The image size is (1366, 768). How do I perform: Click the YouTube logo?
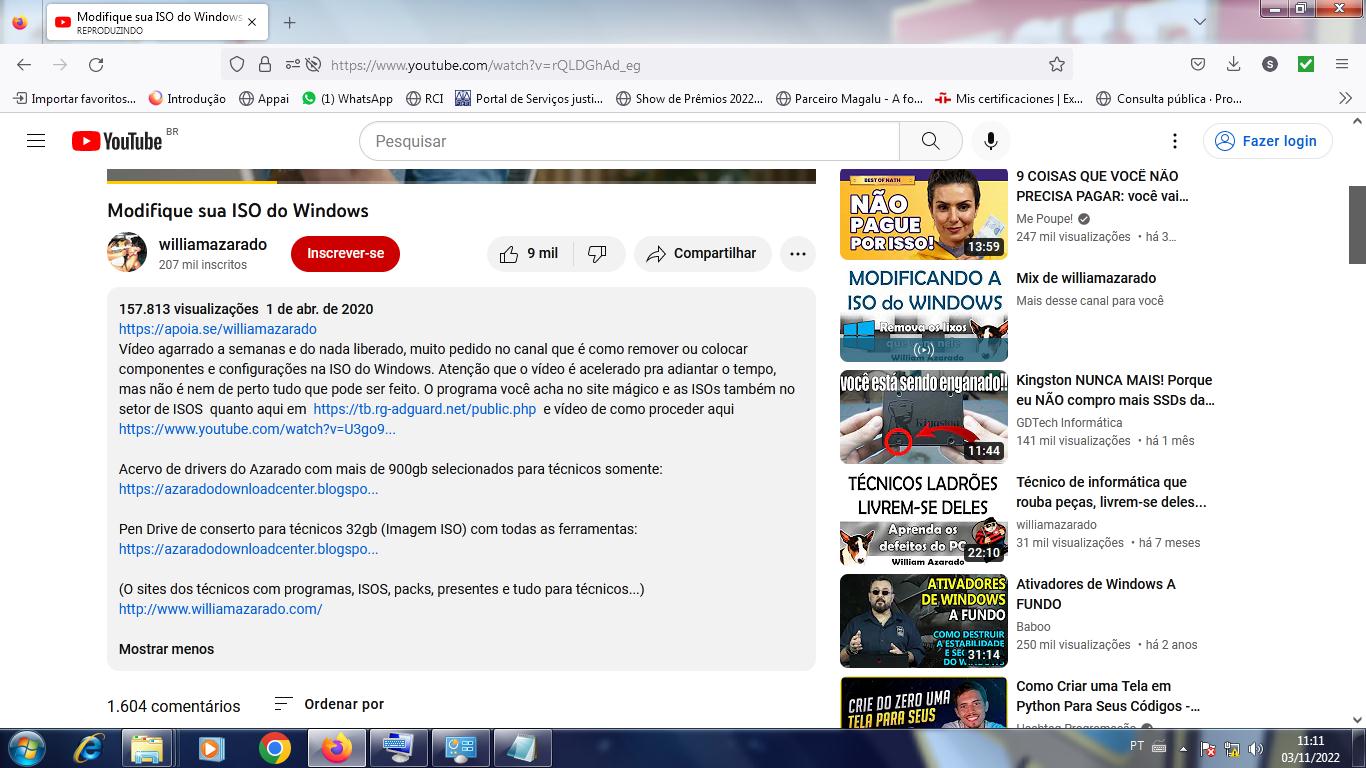coord(117,141)
